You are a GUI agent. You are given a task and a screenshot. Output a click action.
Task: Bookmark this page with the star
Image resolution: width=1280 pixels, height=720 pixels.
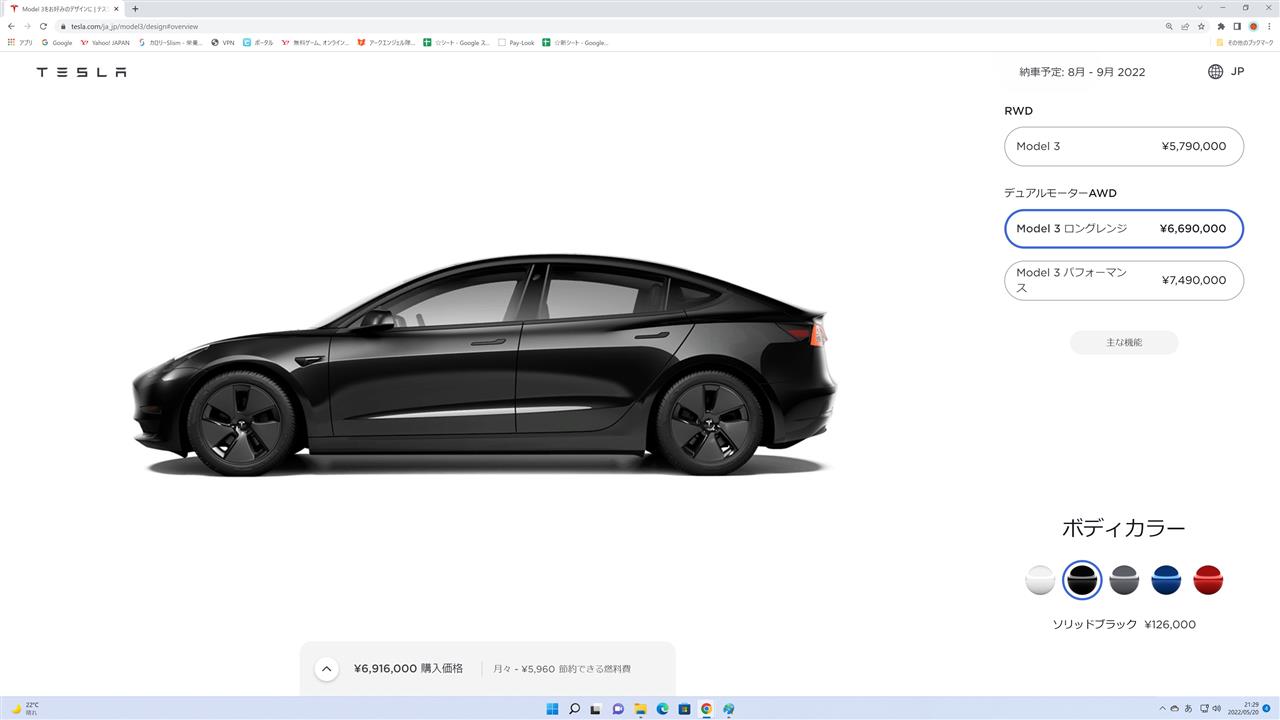click(1201, 26)
